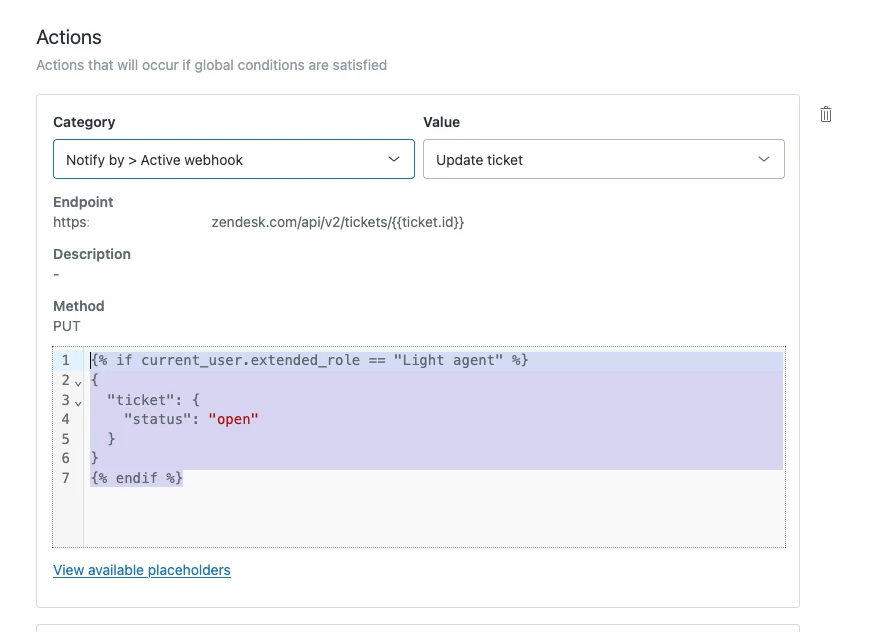881x632 pixels.
Task: Click line number 1 in the gutter
Action: [x=65, y=360]
